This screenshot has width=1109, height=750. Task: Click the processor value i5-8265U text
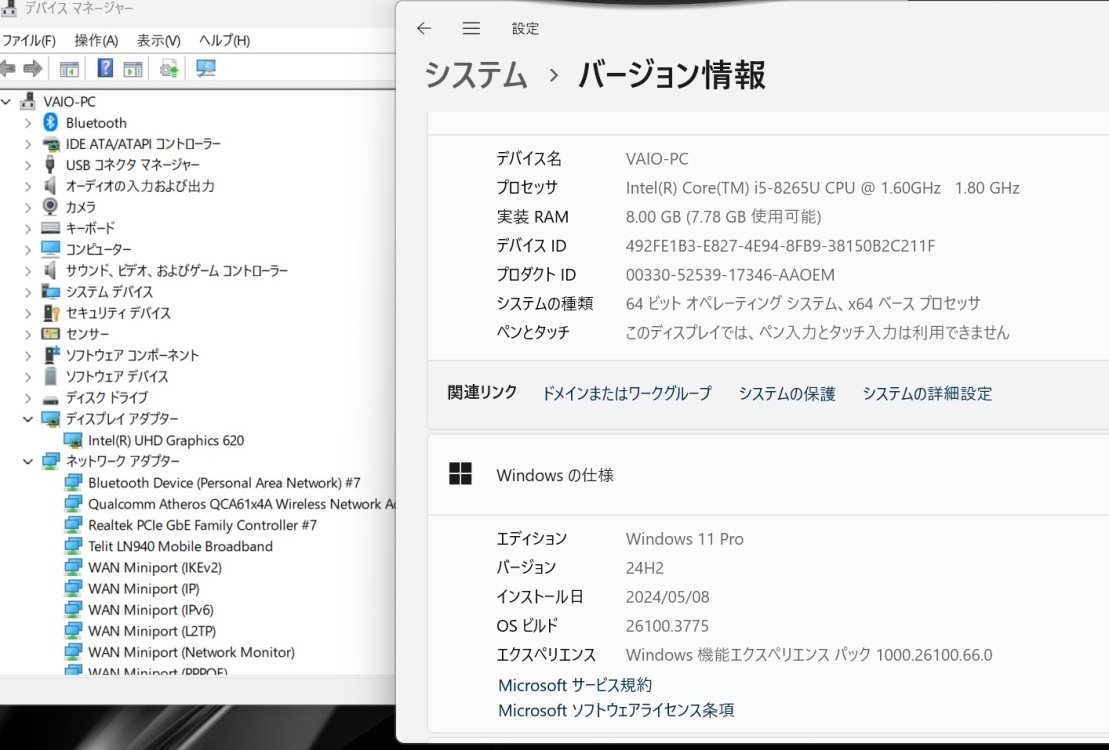tap(823, 188)
